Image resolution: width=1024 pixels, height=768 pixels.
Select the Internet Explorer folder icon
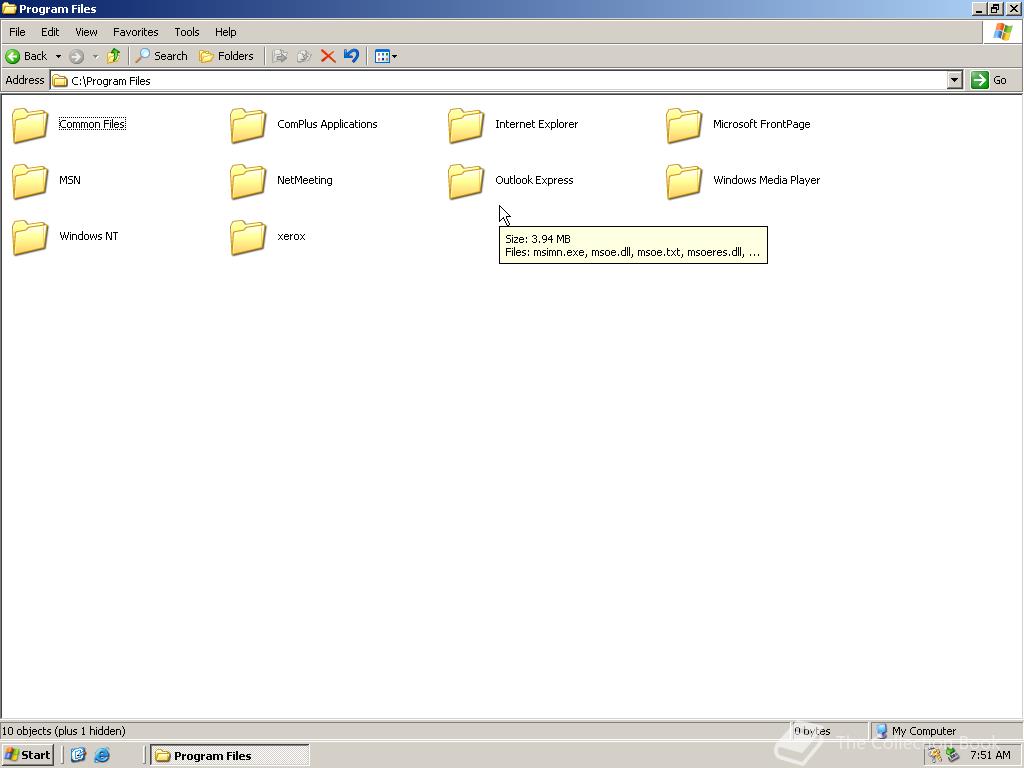tap(466, 124)
